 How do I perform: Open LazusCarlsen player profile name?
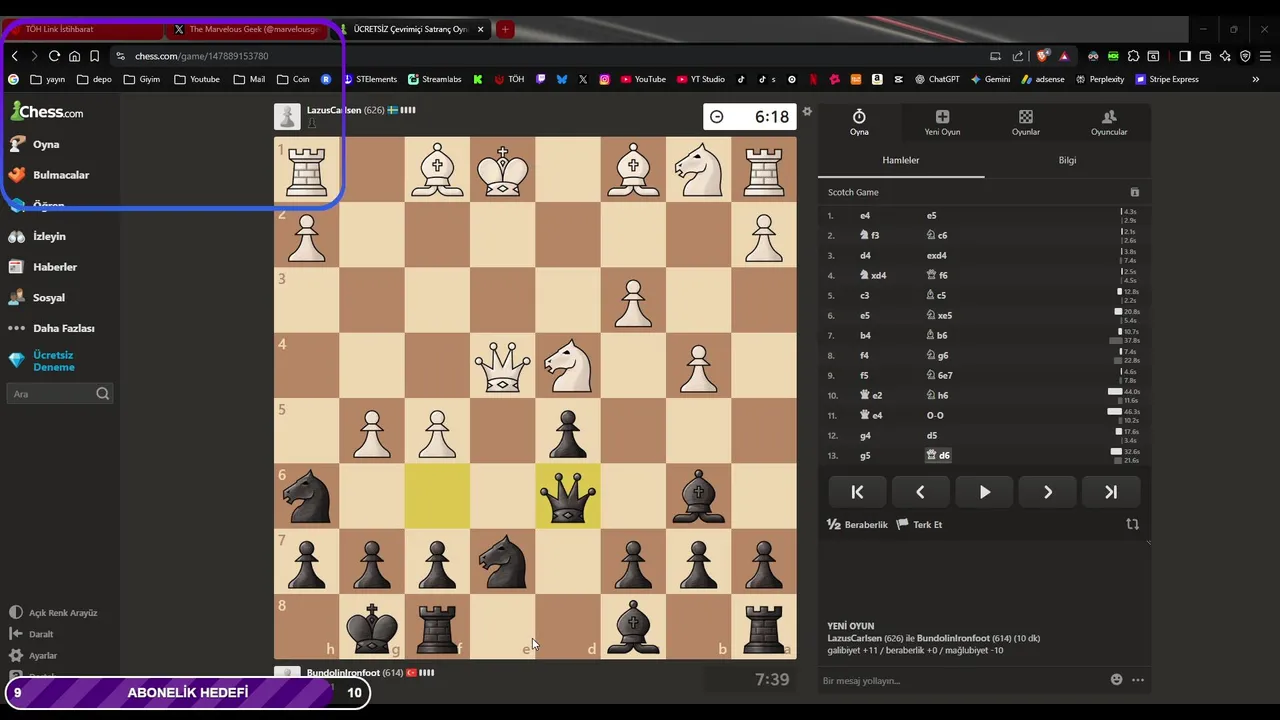pos(333,110)
